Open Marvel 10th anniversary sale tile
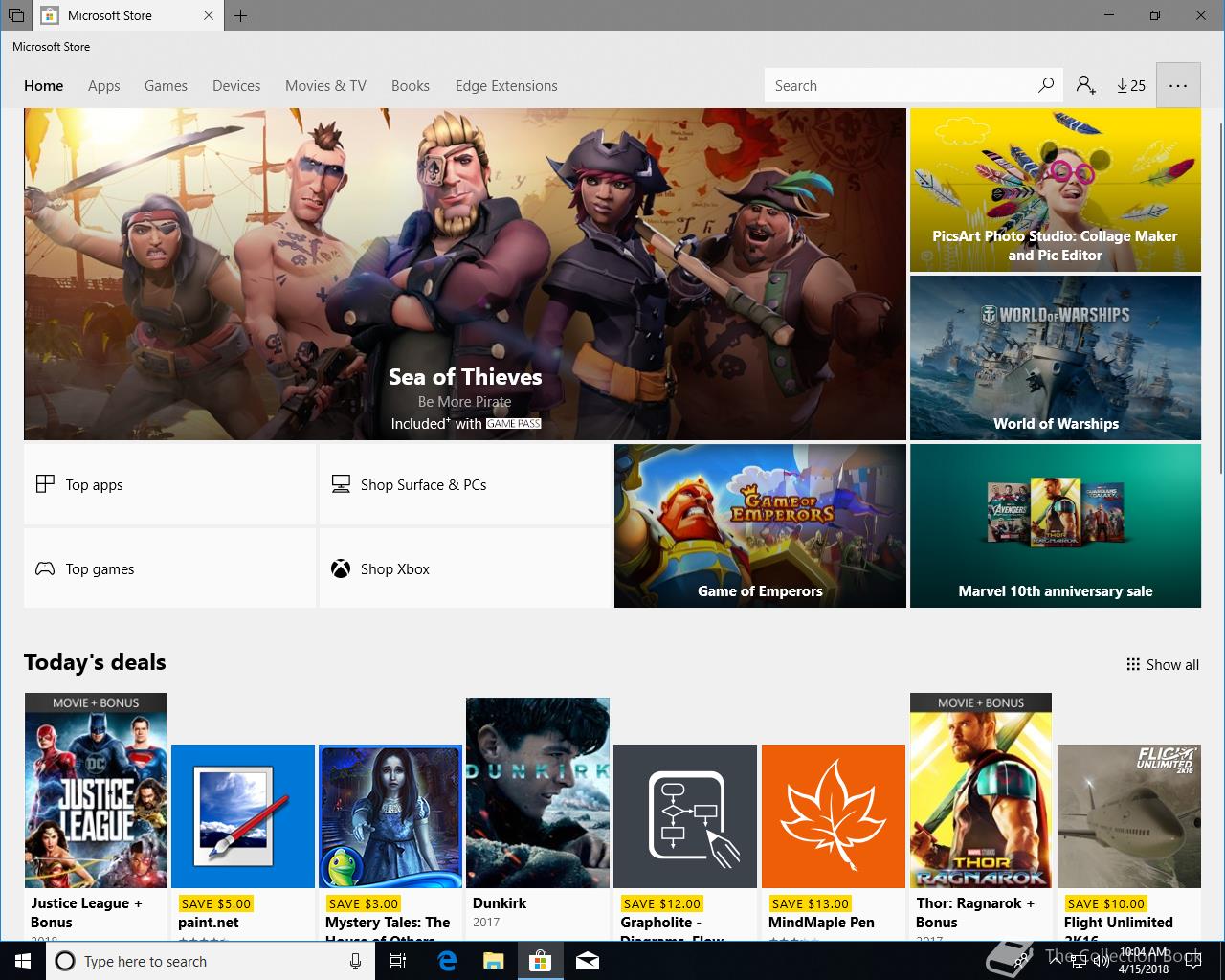Image resolution: width=1225 pixels, height=980 pixels. point(1056,525)
